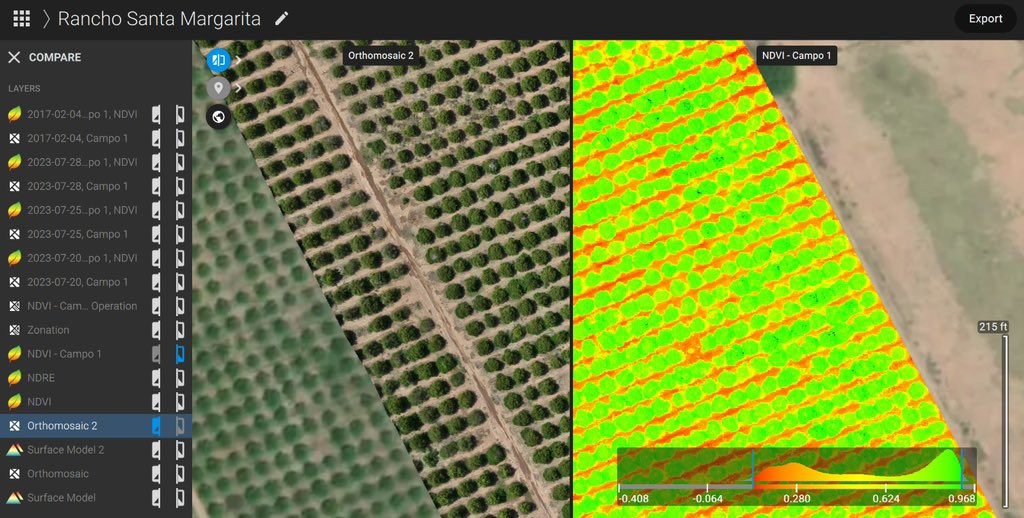This screenshot has height=518, width=1024.
Task: Select the Orthomosaic 2 layer row
Action: click(96, 426)
